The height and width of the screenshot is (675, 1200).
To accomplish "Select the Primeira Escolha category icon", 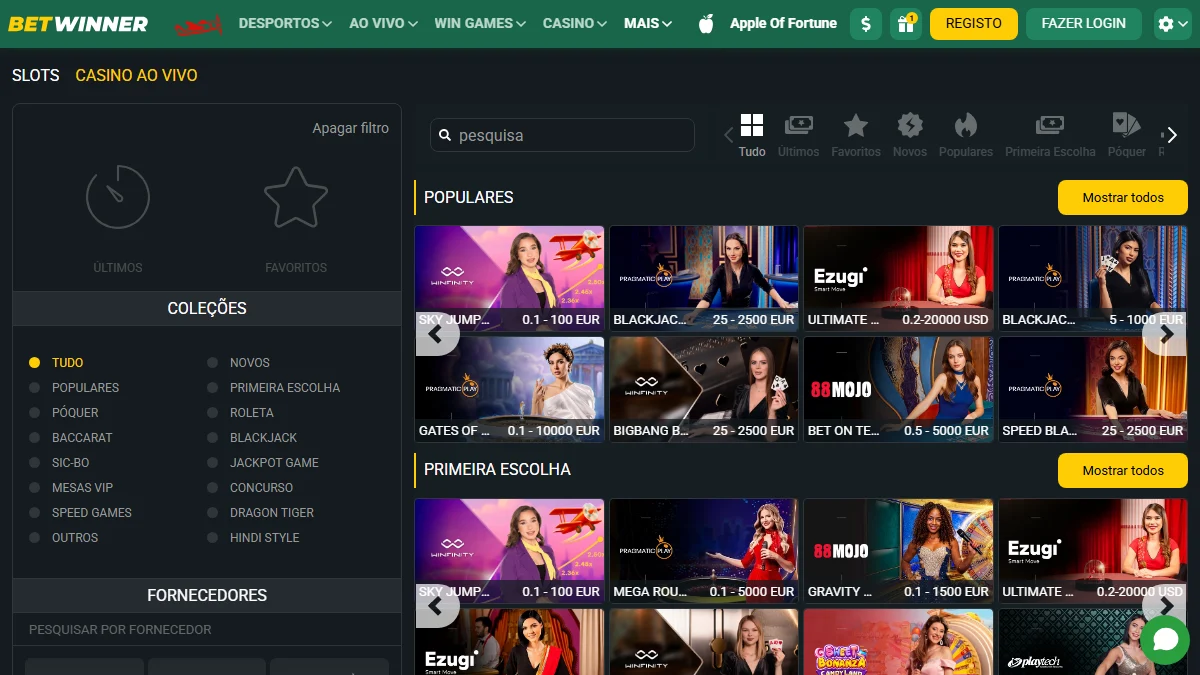I will 1050,126.
